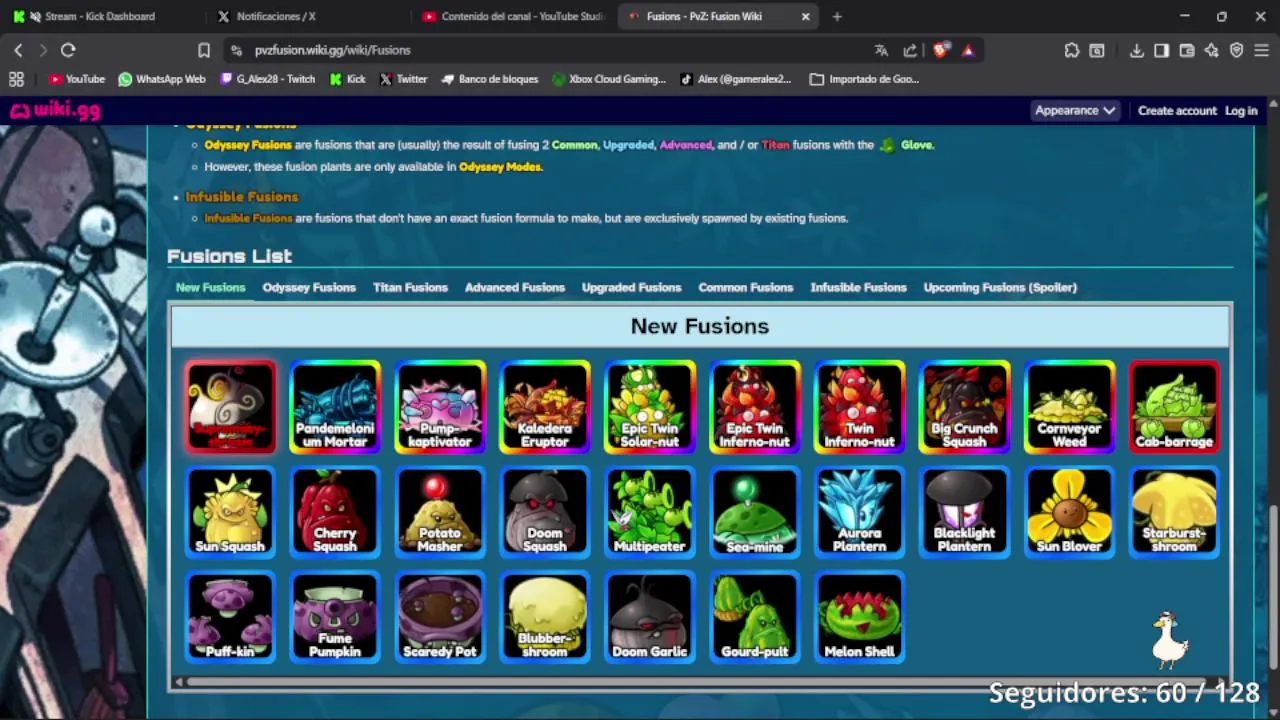The height and width of the screenshot is (720, 1280).
Task: Open the Upcoming Fusions (Spoiler) tab
Action: (x=1000, y=287)
